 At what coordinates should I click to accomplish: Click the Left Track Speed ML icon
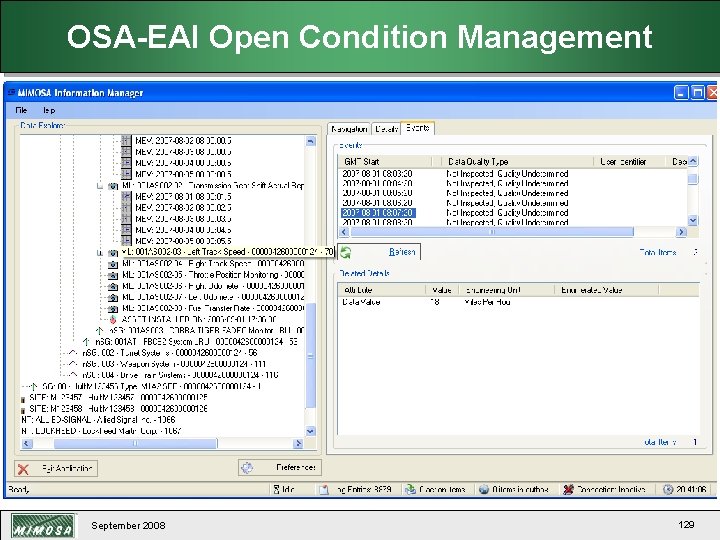pos(113,252)
